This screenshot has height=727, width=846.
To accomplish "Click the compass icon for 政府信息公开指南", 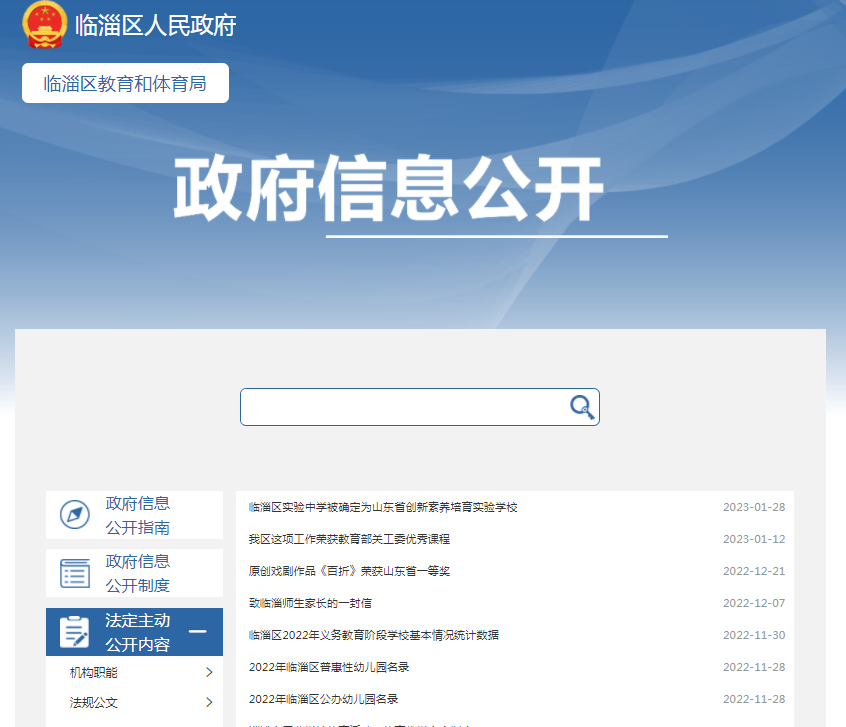I will pyautogui.click(x=75, y=515).
